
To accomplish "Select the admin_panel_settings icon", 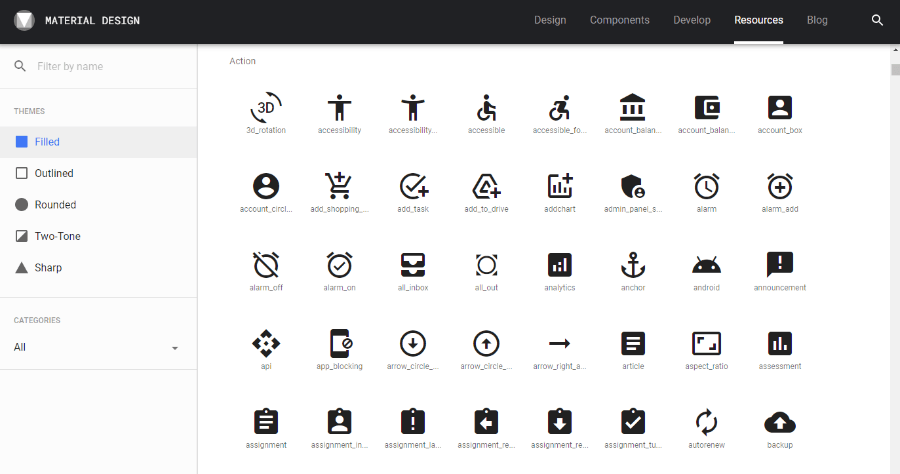I will pyautogui.click(x=633, y=186).
